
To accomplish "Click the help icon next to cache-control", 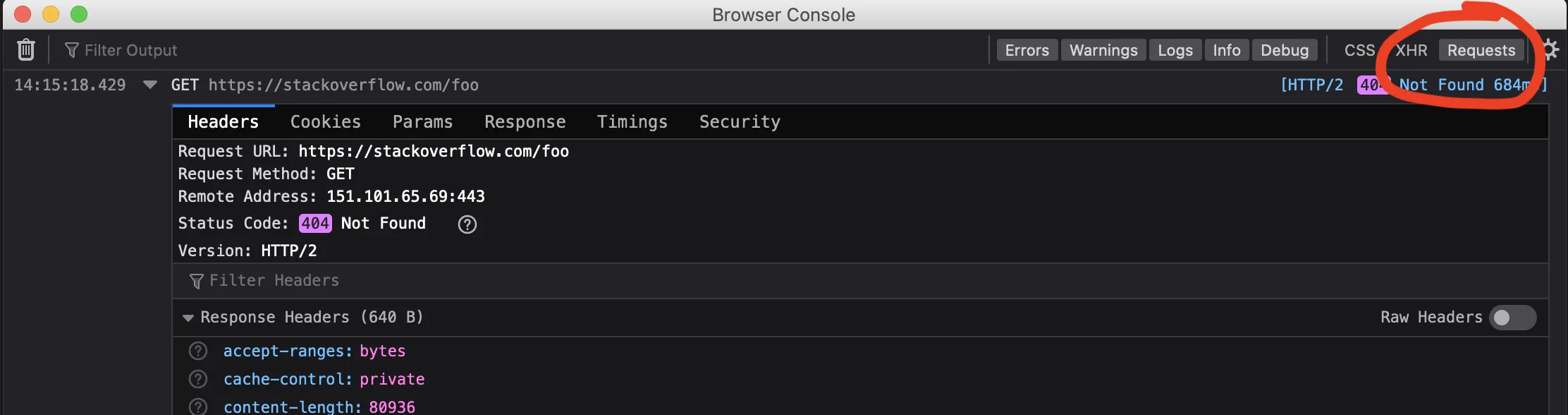I will [x=198, y=379].
